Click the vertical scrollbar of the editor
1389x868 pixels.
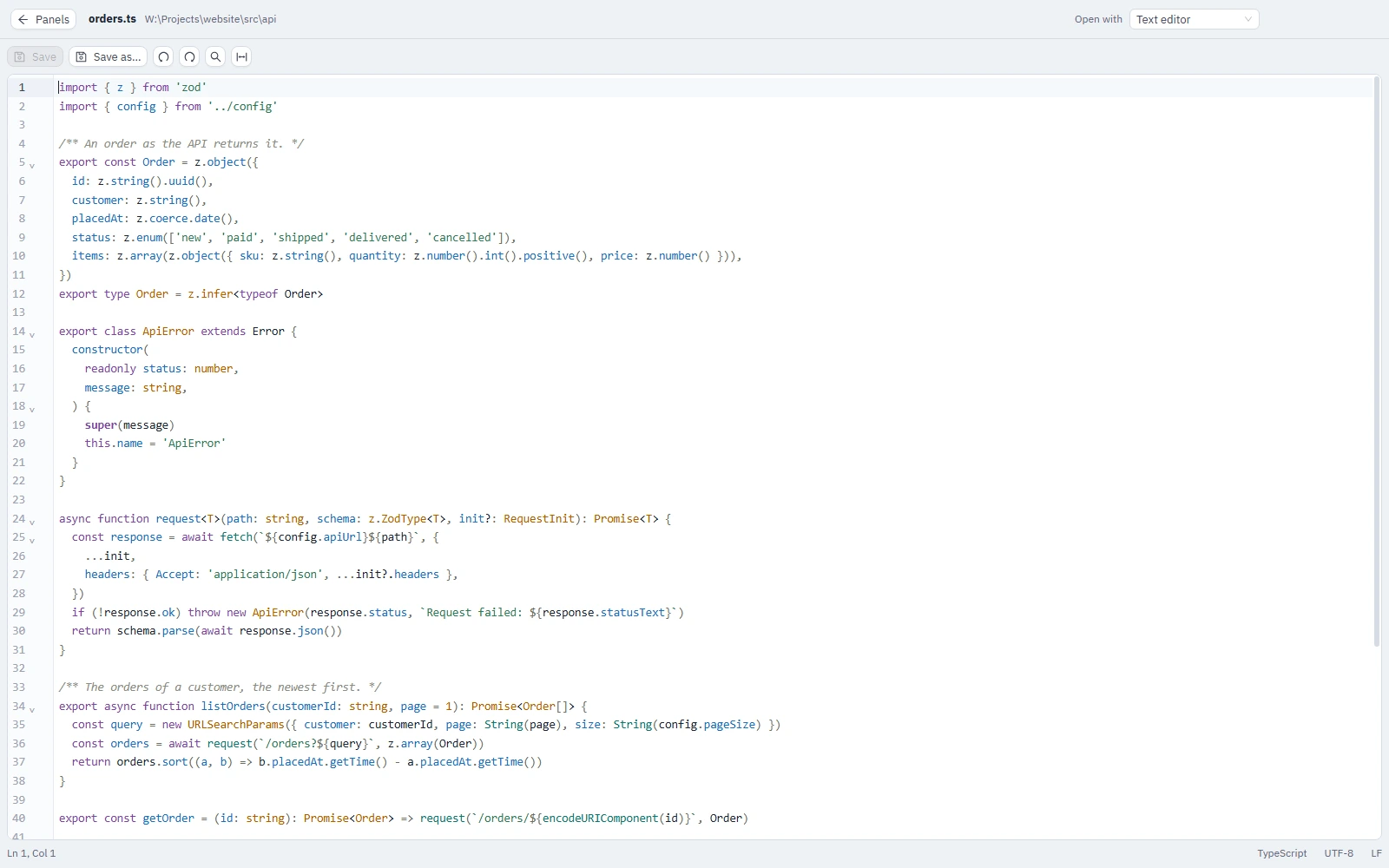click(1377, 362)
